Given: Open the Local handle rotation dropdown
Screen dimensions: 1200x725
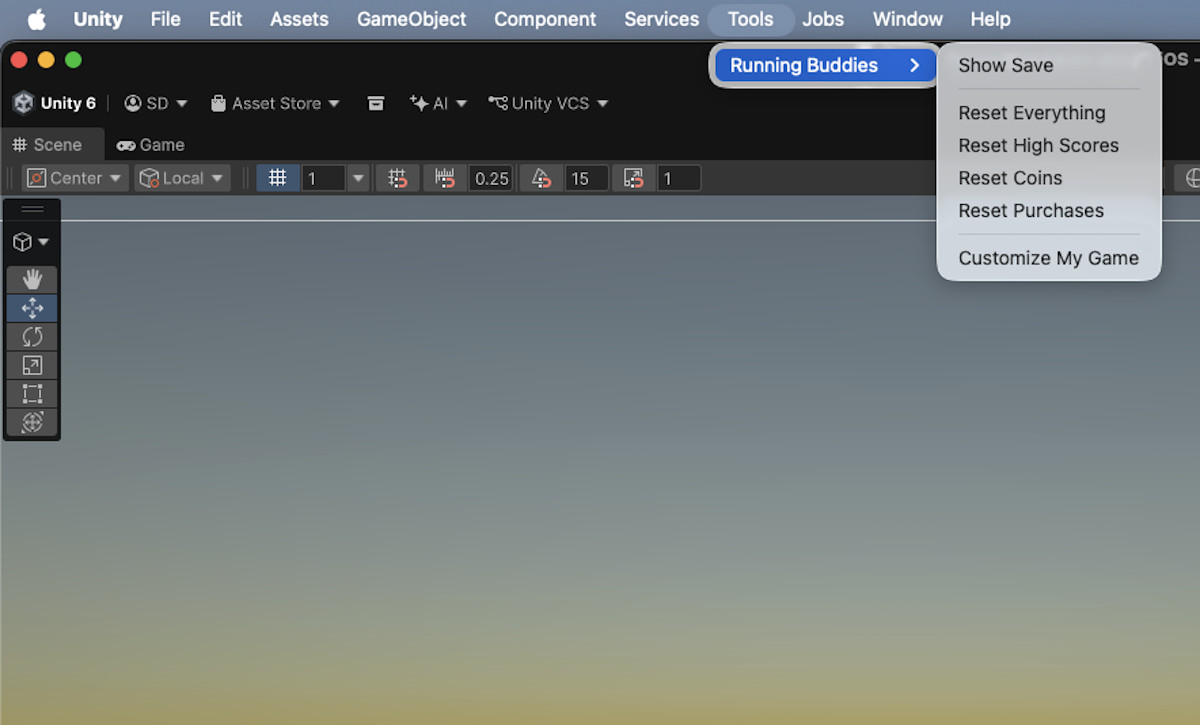Looking at the screenshot, I should [183, 178].
